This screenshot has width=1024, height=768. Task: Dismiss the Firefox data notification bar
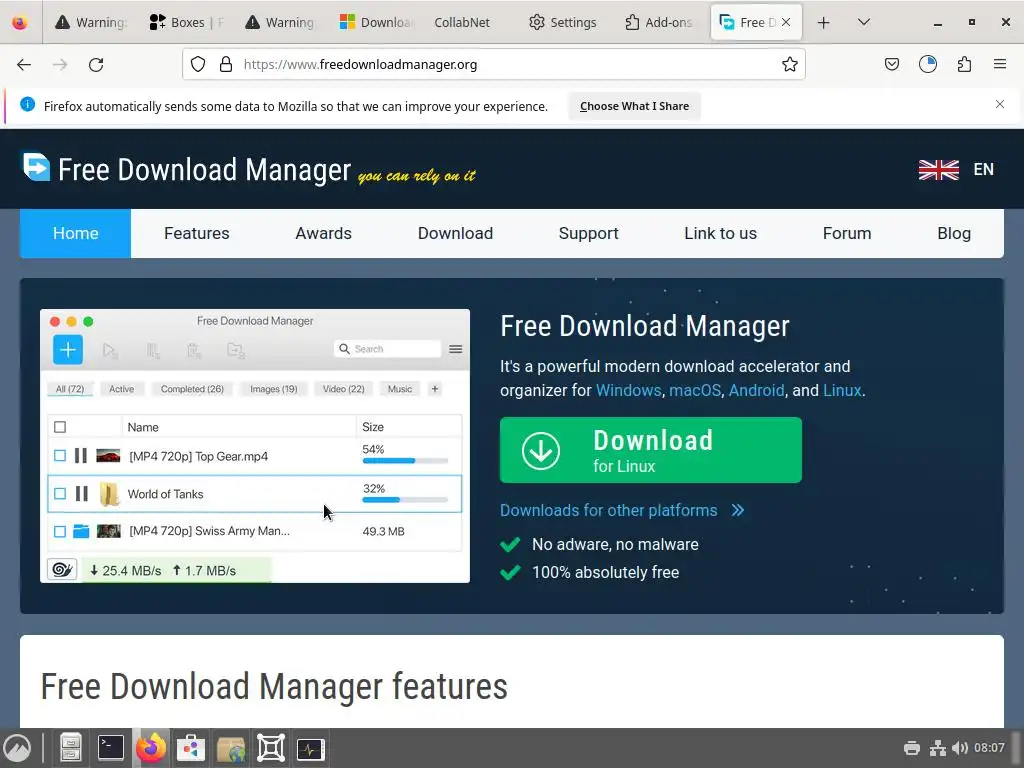[x=1000, y=104]
